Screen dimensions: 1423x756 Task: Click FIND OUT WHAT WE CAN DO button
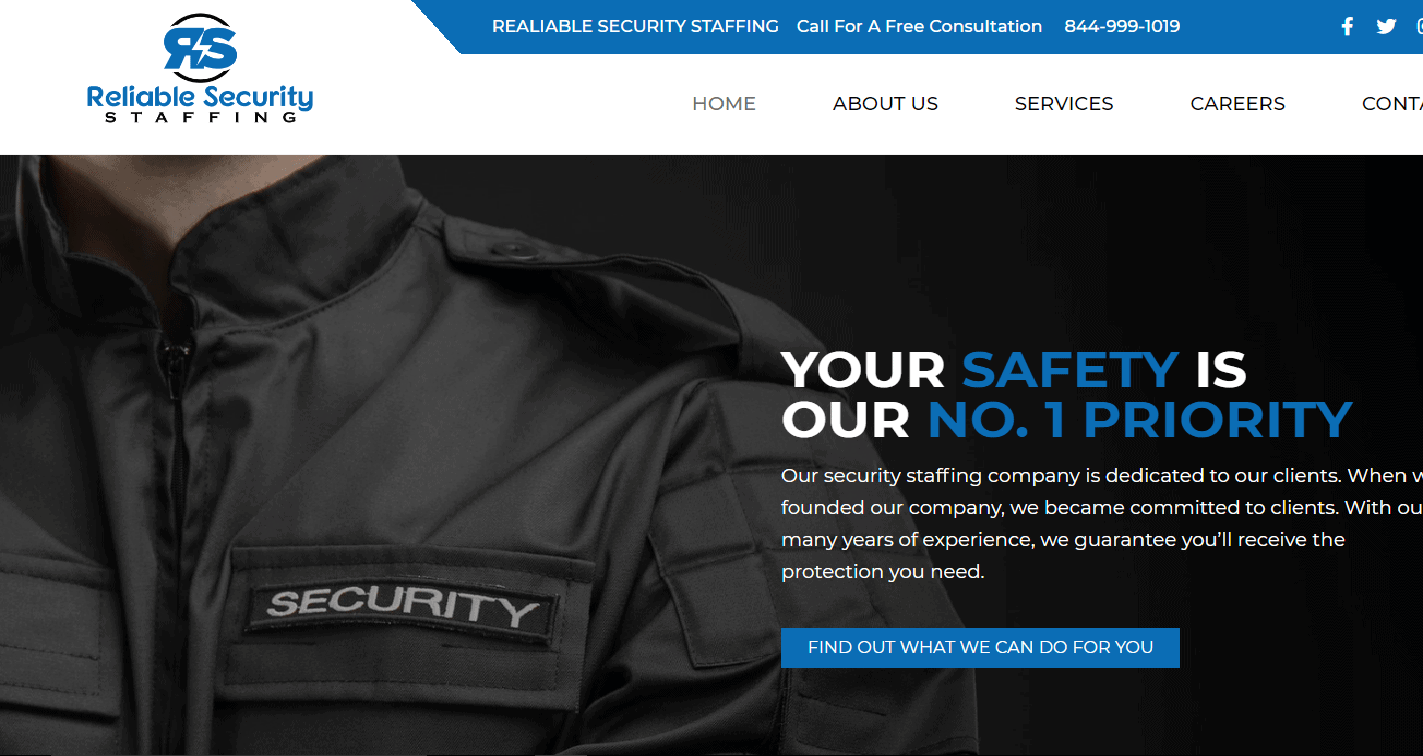tap(980, 647)
